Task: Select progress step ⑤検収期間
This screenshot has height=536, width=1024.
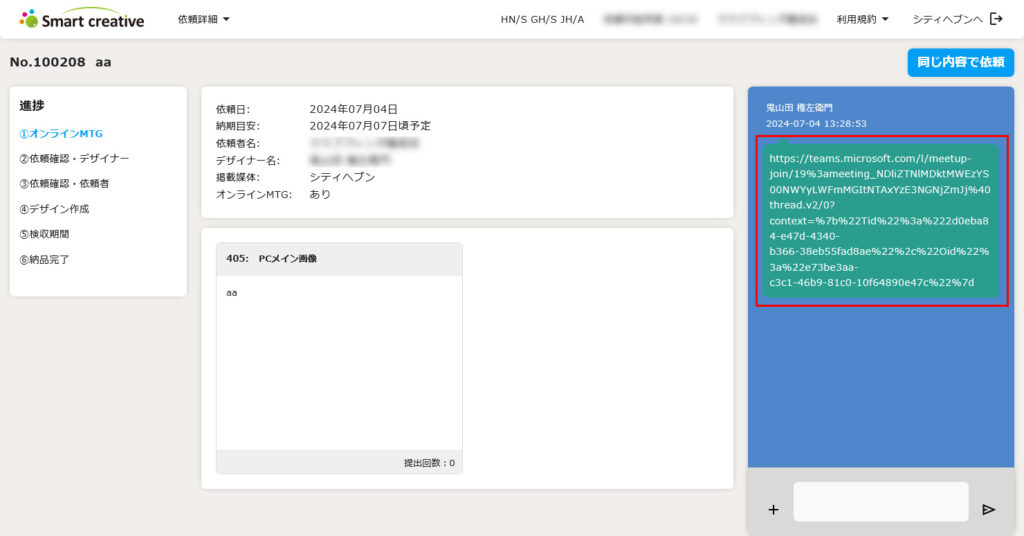Action: [x=44, y=234]
